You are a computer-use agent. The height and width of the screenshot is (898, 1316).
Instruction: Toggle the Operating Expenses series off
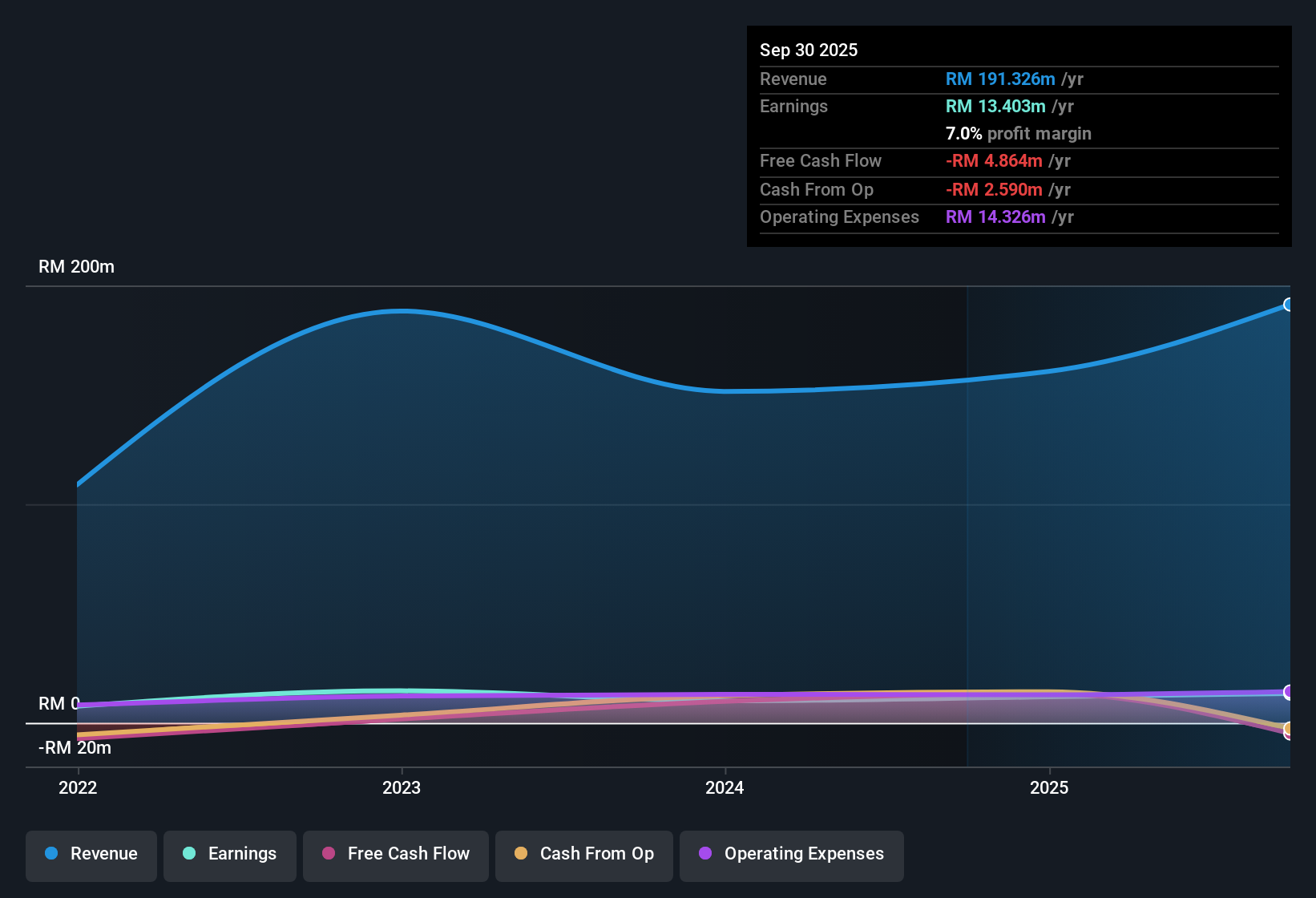[791, 856]
